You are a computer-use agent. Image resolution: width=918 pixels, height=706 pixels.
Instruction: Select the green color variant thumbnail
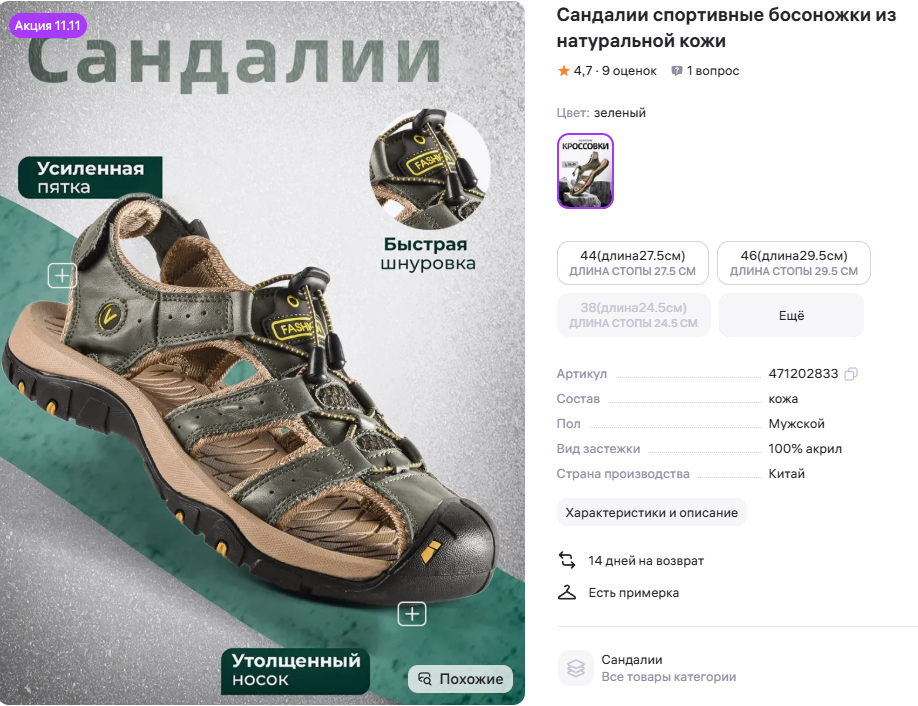585,171
